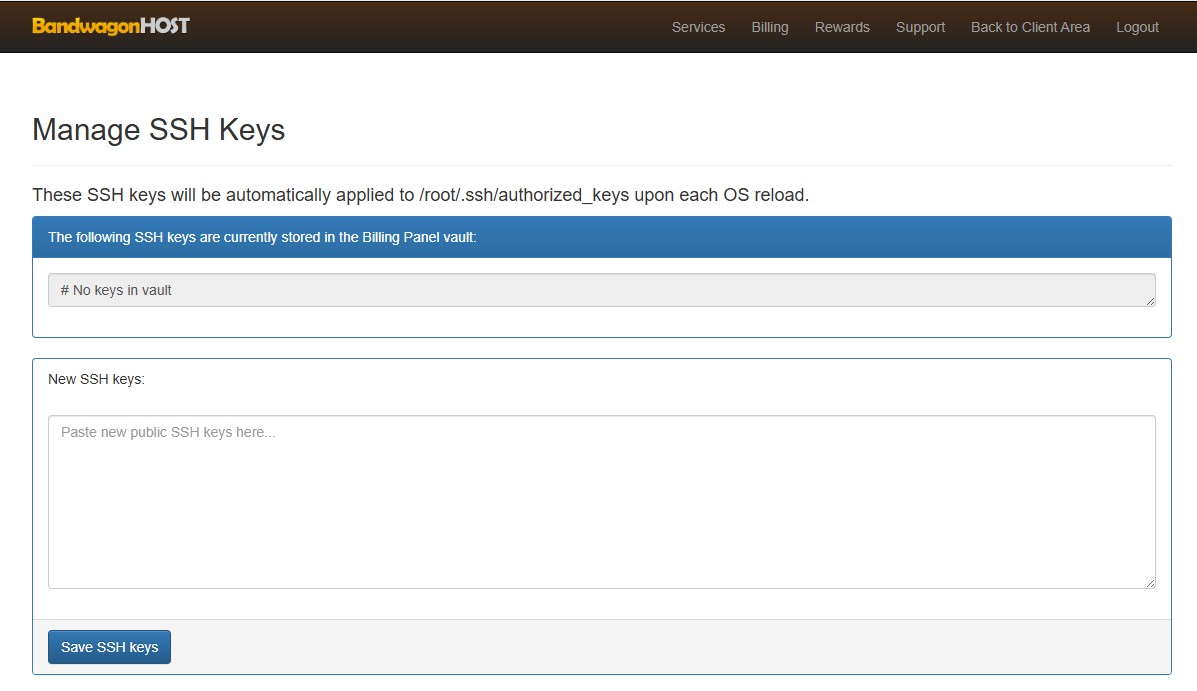The width and height of the screenshot is (1197, 691).
Task: Click blank area below the vault keys field
Action: click(x=600, y=322)
